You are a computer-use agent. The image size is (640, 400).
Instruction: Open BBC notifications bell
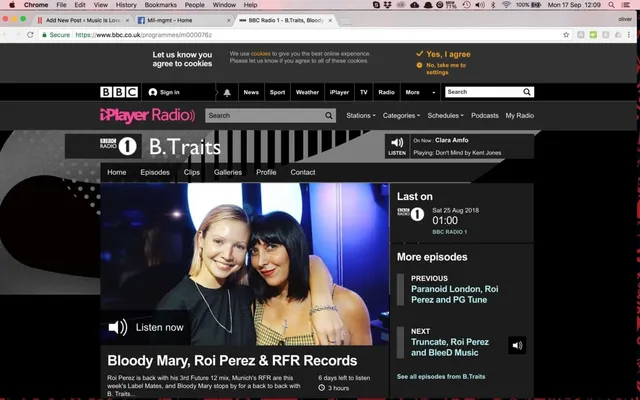click(227, 93)
